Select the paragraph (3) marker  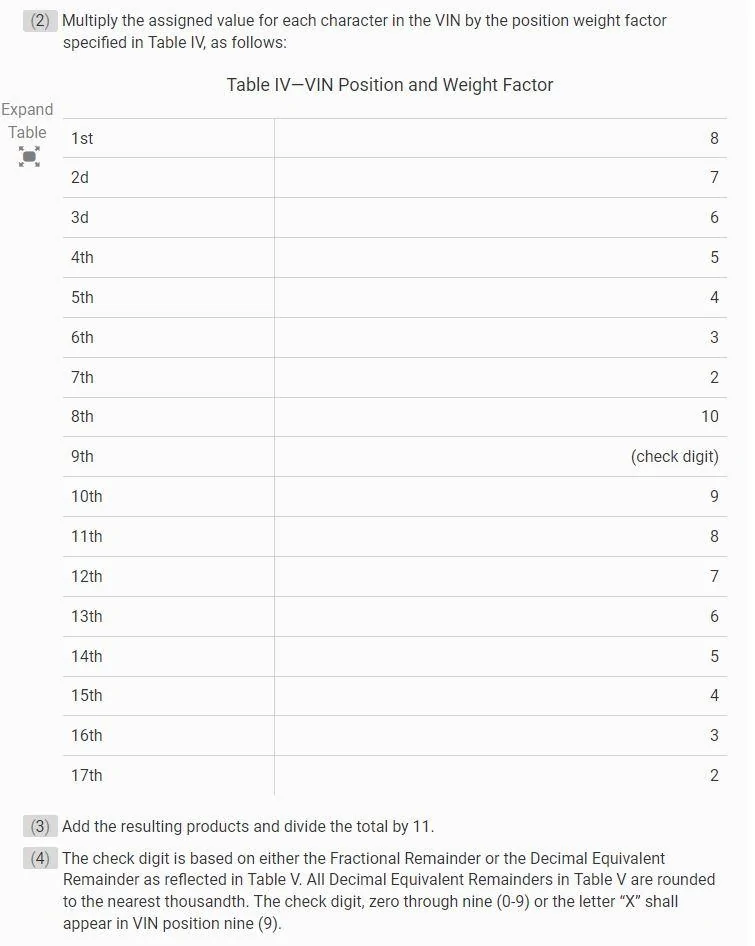[40, 827]
